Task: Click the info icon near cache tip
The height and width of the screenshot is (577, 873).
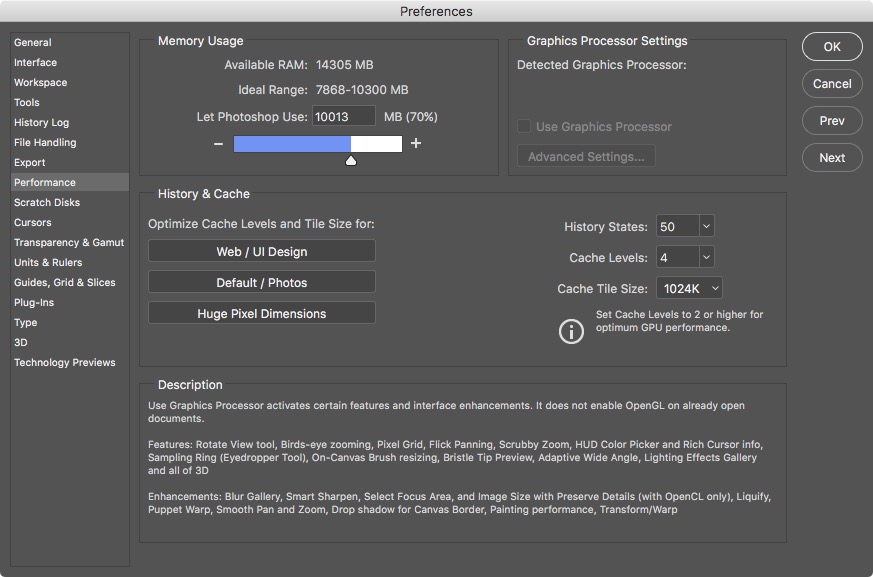Action: tap(571, 331)
